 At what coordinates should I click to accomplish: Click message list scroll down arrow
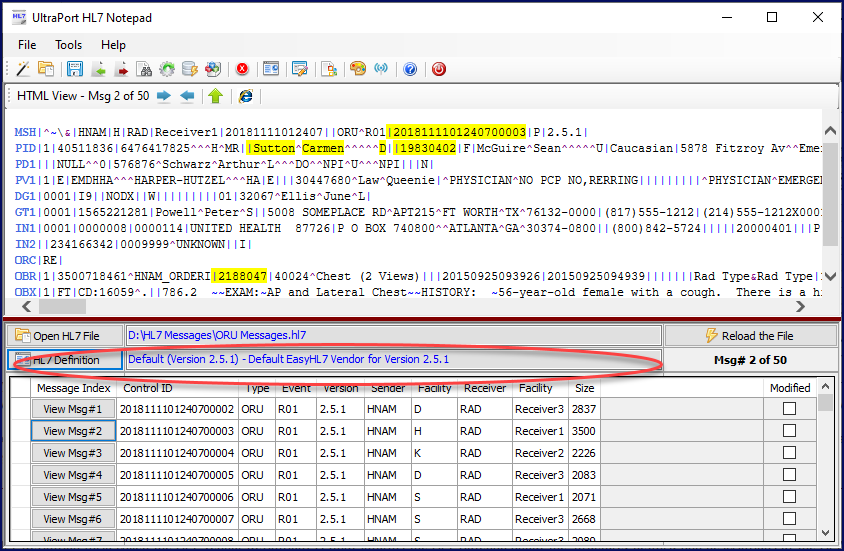(825, 533)
